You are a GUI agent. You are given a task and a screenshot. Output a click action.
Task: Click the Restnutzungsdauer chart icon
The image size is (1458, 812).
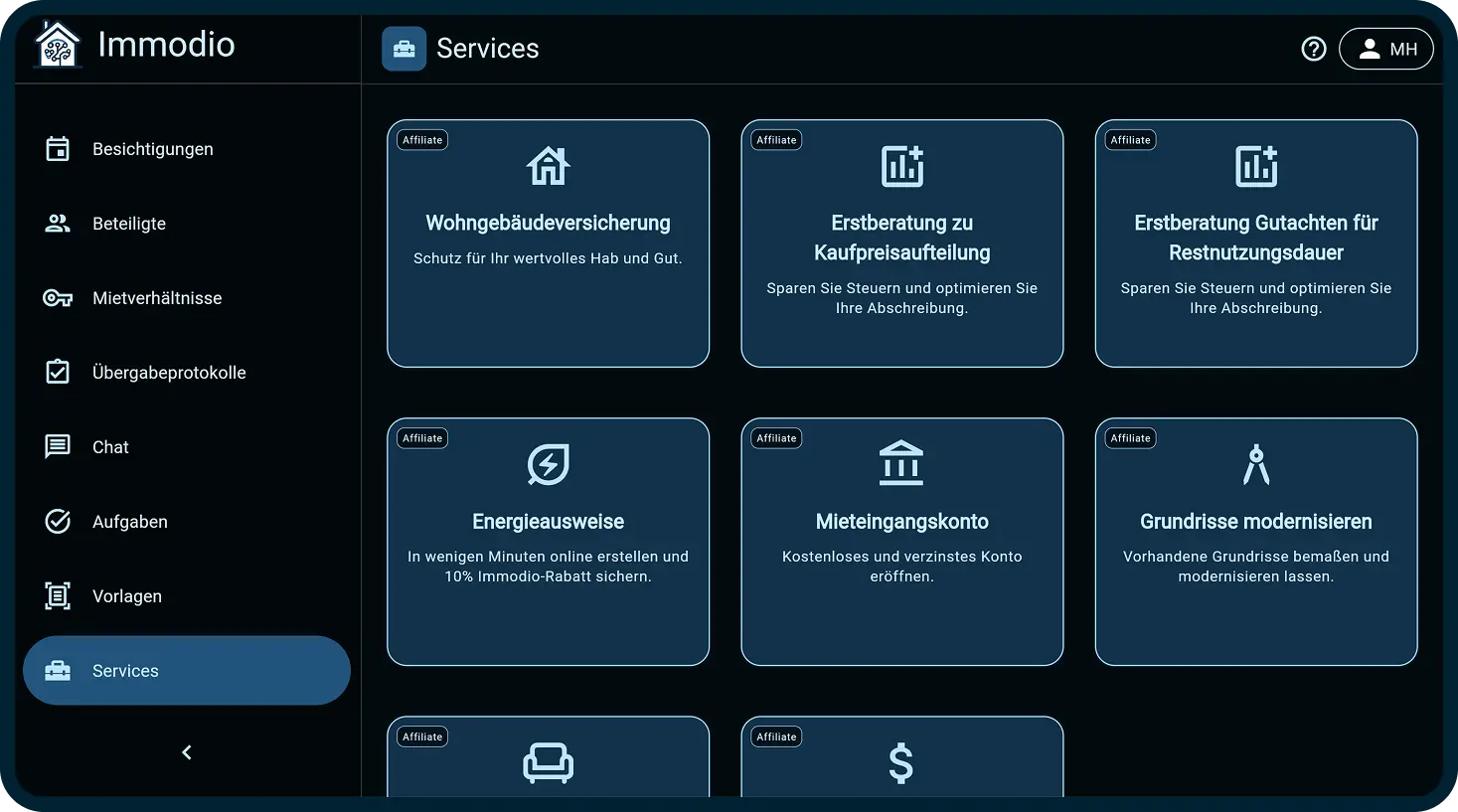coord(1256,166)
